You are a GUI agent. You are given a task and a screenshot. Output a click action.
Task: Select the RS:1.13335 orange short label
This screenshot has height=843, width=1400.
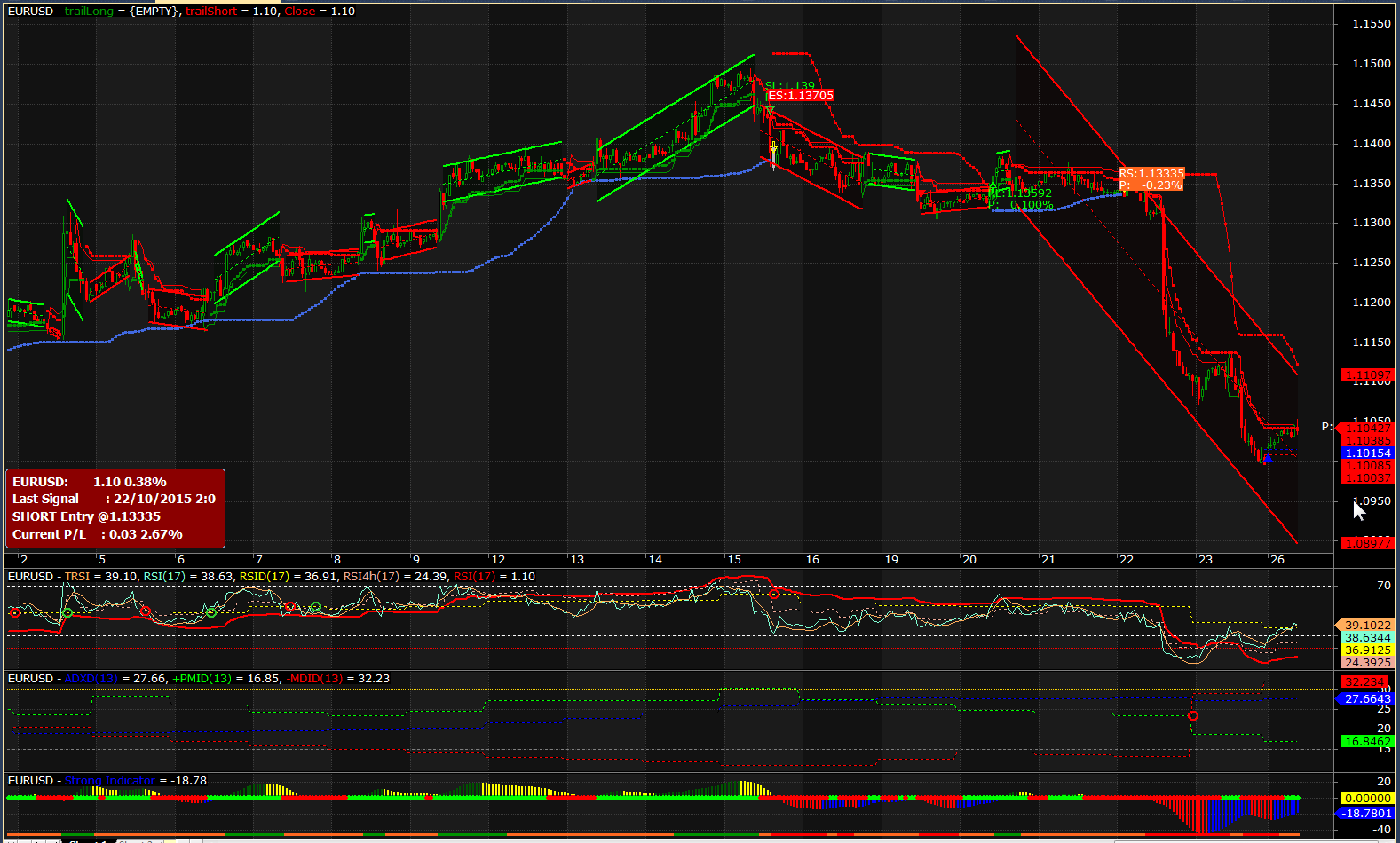(x=1151, y=174)
